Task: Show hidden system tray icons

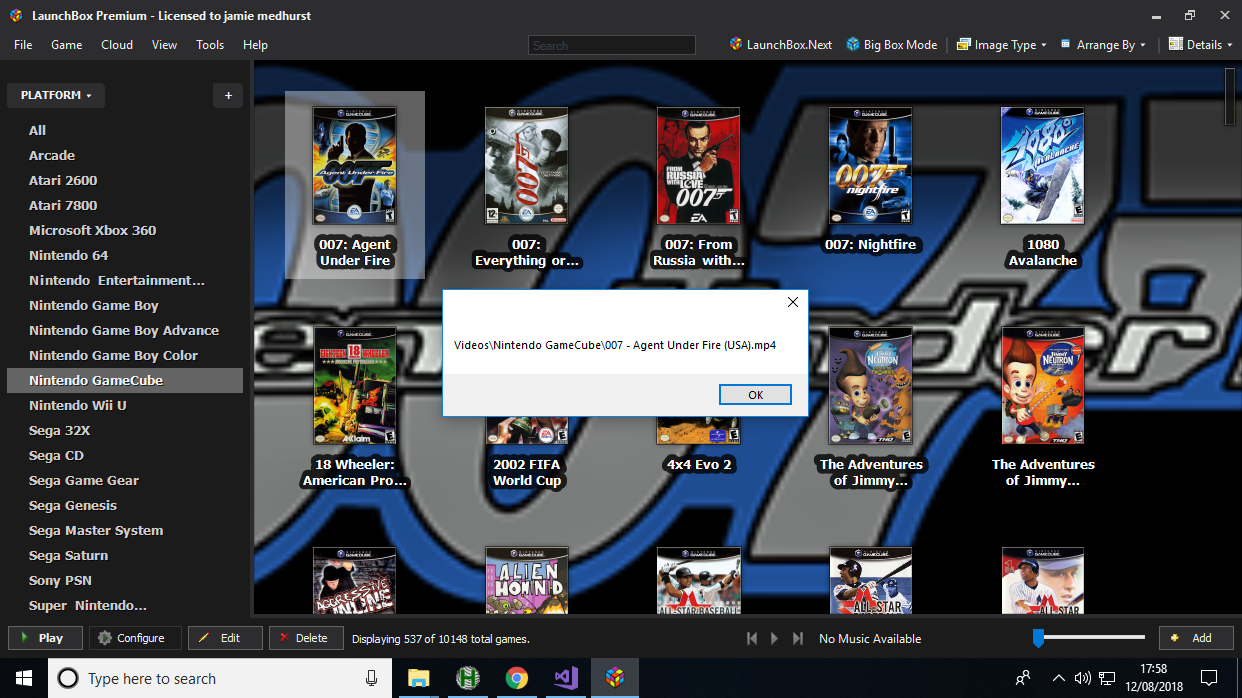Action: 1059,678
